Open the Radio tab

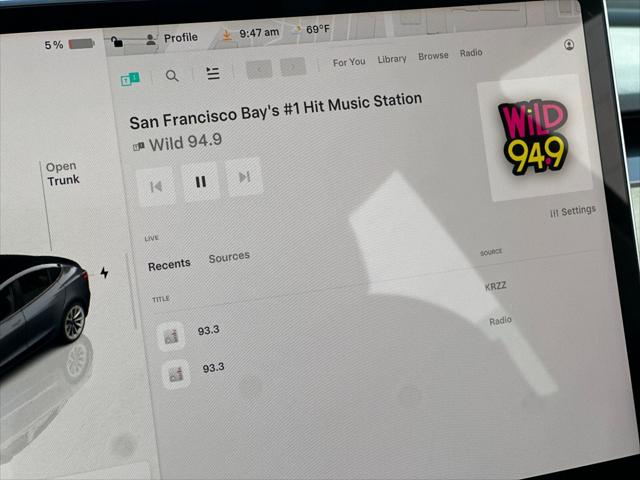[471, 53]
